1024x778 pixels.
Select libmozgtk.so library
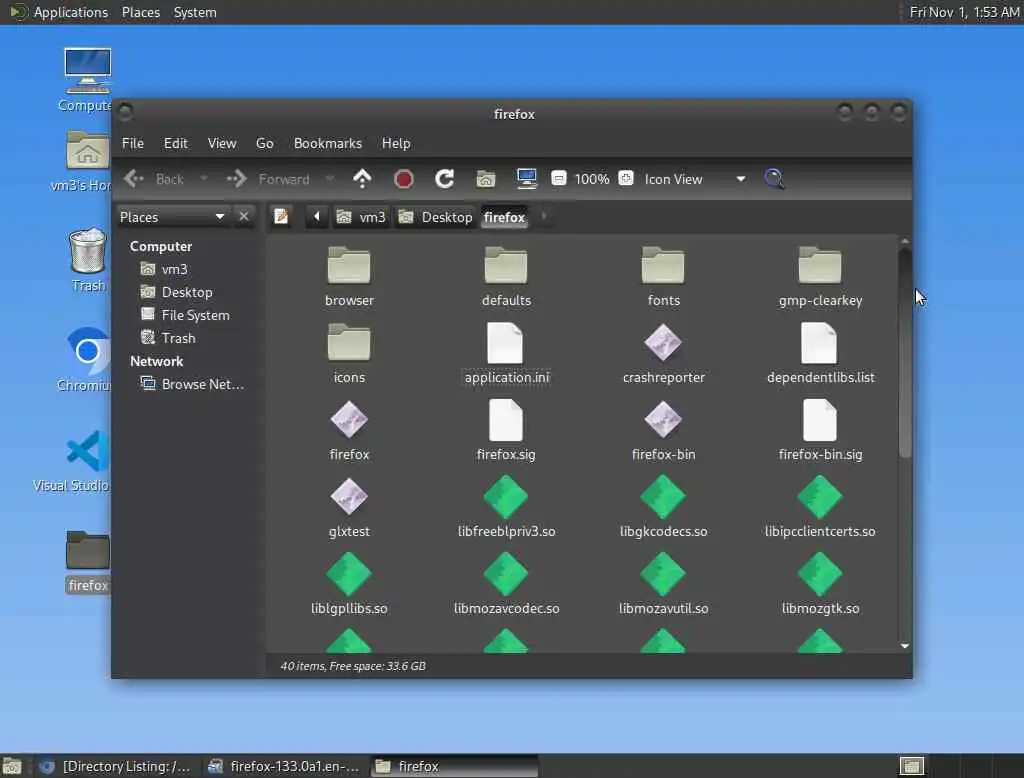pyautogui.click(x=820, y=585)
